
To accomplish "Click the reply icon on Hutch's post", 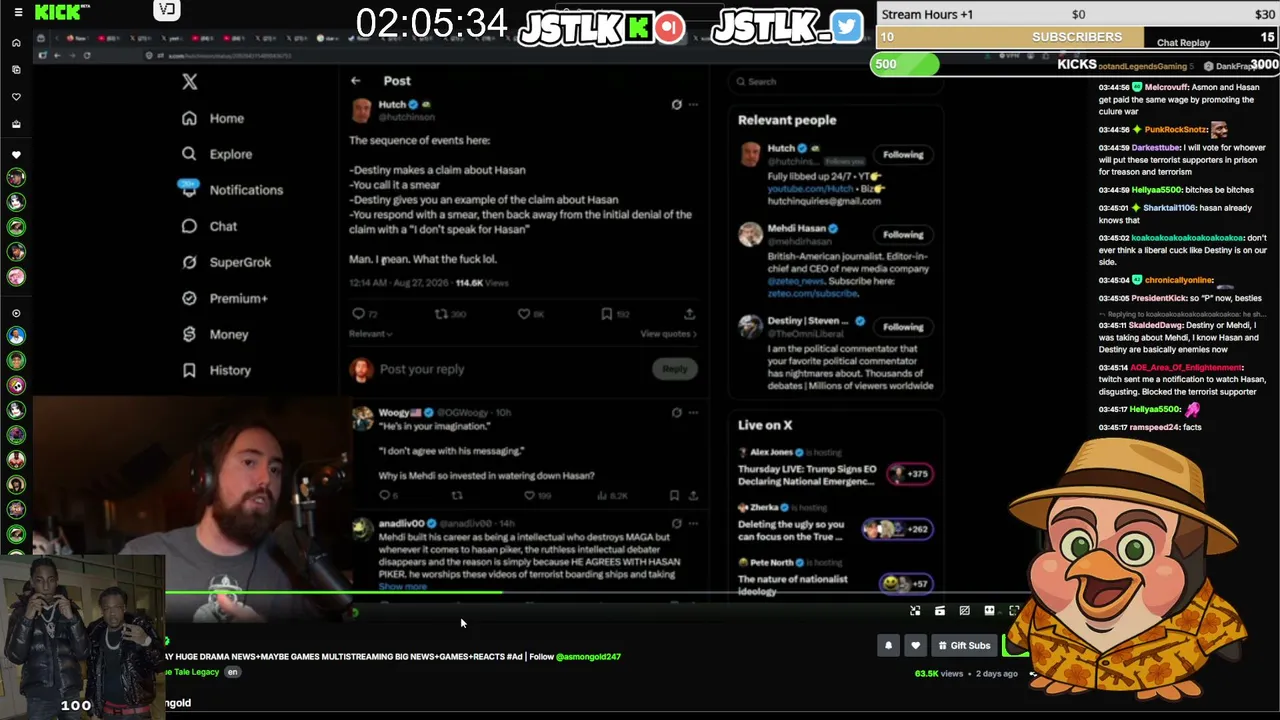I will 358,314.
